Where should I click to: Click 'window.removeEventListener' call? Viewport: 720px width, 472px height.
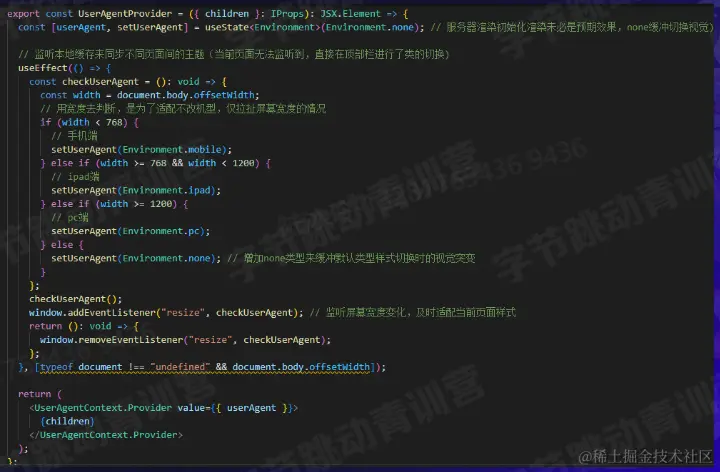pyautogui.click(x=112, y=340)
